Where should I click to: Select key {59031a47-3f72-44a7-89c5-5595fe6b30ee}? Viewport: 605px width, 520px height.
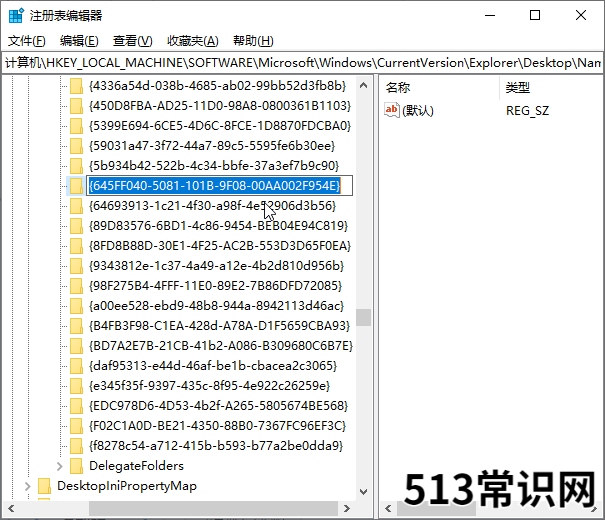212,146
